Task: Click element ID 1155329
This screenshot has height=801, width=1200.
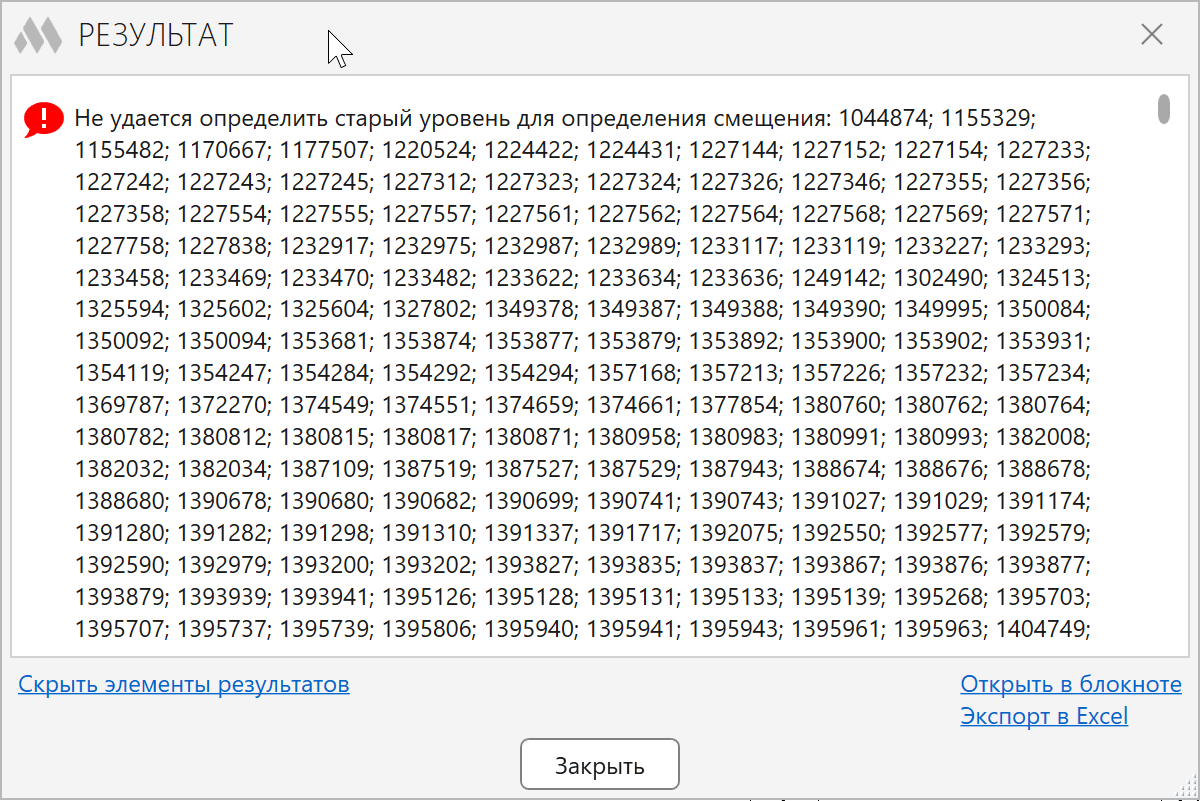Action: 986,118
